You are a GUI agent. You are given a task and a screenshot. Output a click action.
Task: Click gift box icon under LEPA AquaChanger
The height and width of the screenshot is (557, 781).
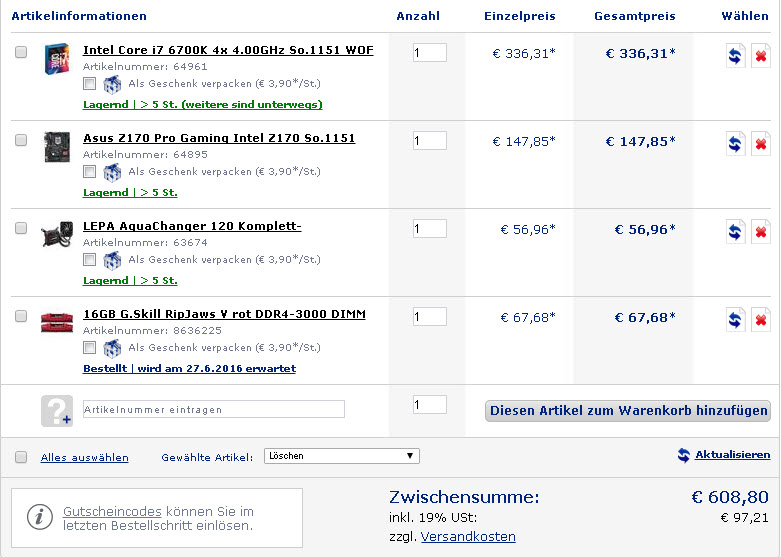pos(112,261)
